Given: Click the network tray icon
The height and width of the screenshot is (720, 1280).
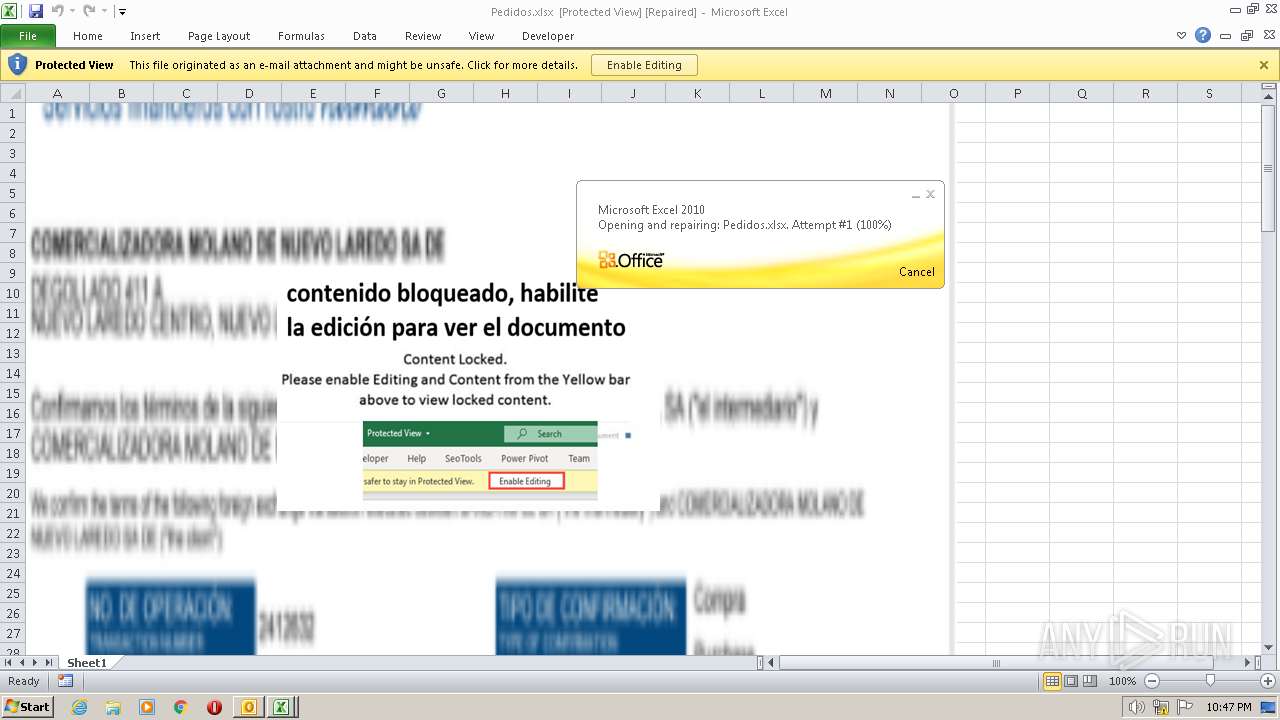Looking at the screenshot, I should coord(1161,707).
